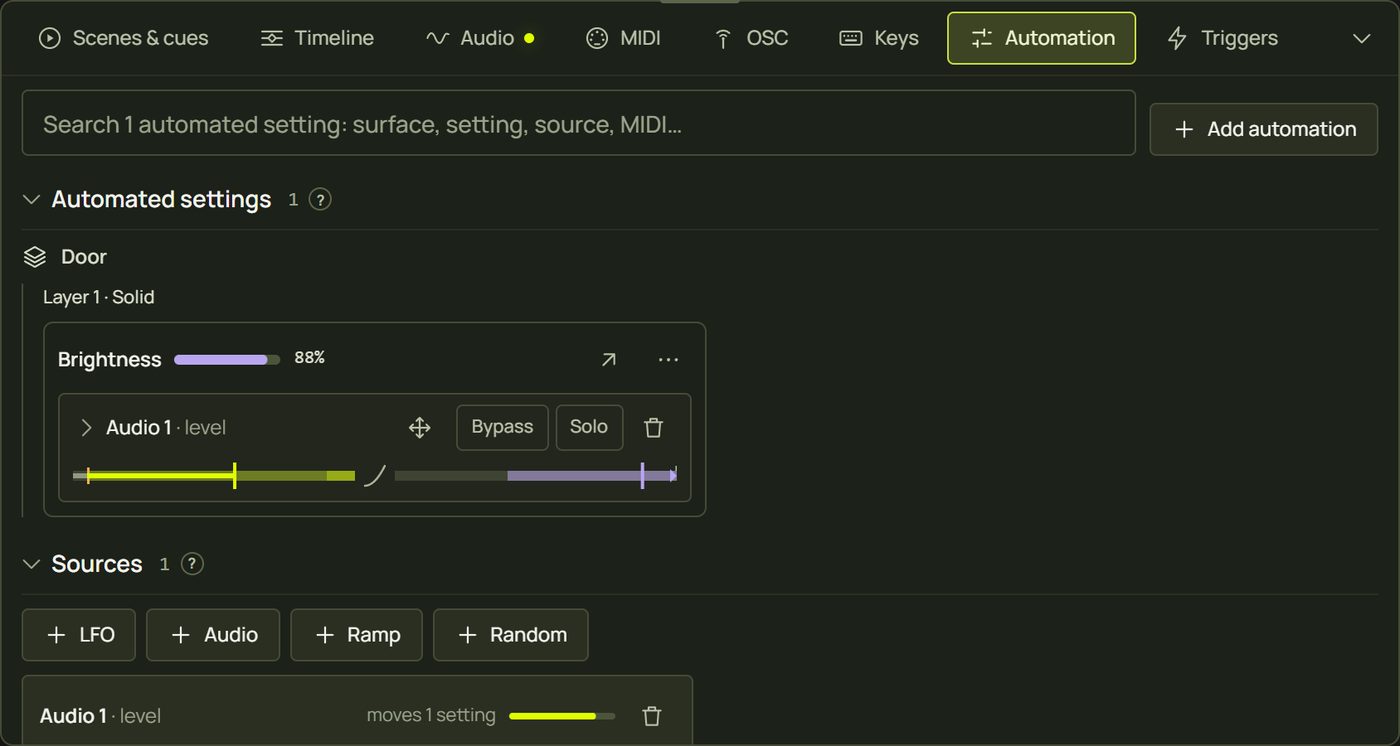
Task: Add a new Ramp source
Action: point(357,635)
